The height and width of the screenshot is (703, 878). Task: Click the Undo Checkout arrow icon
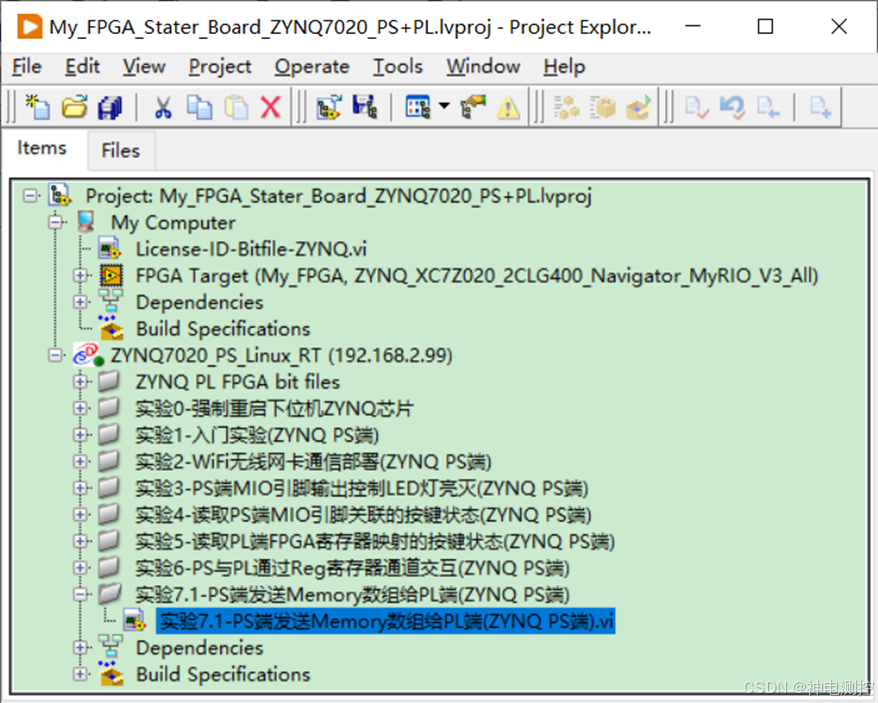pyautogui.click(x=732, y=106)
